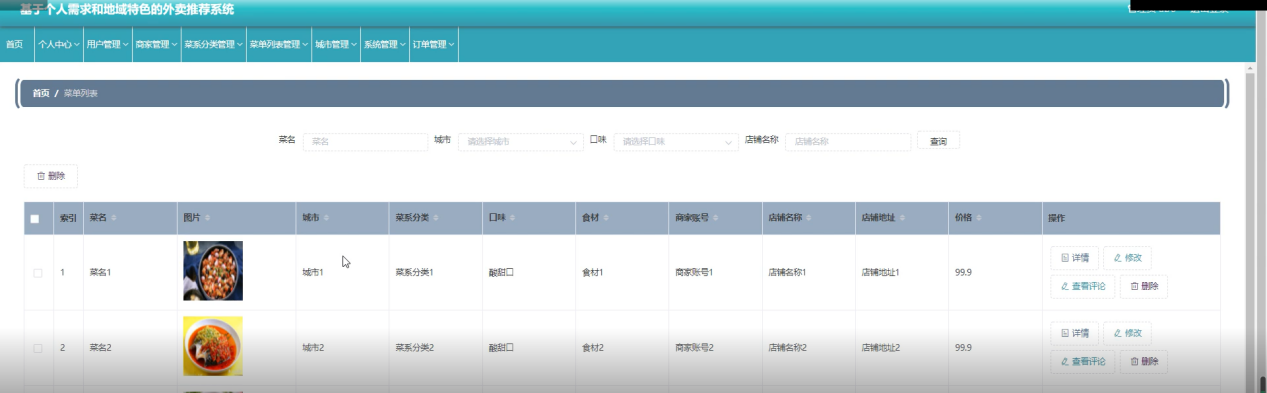Expand the 城市管理 menu

coord(335,44)
